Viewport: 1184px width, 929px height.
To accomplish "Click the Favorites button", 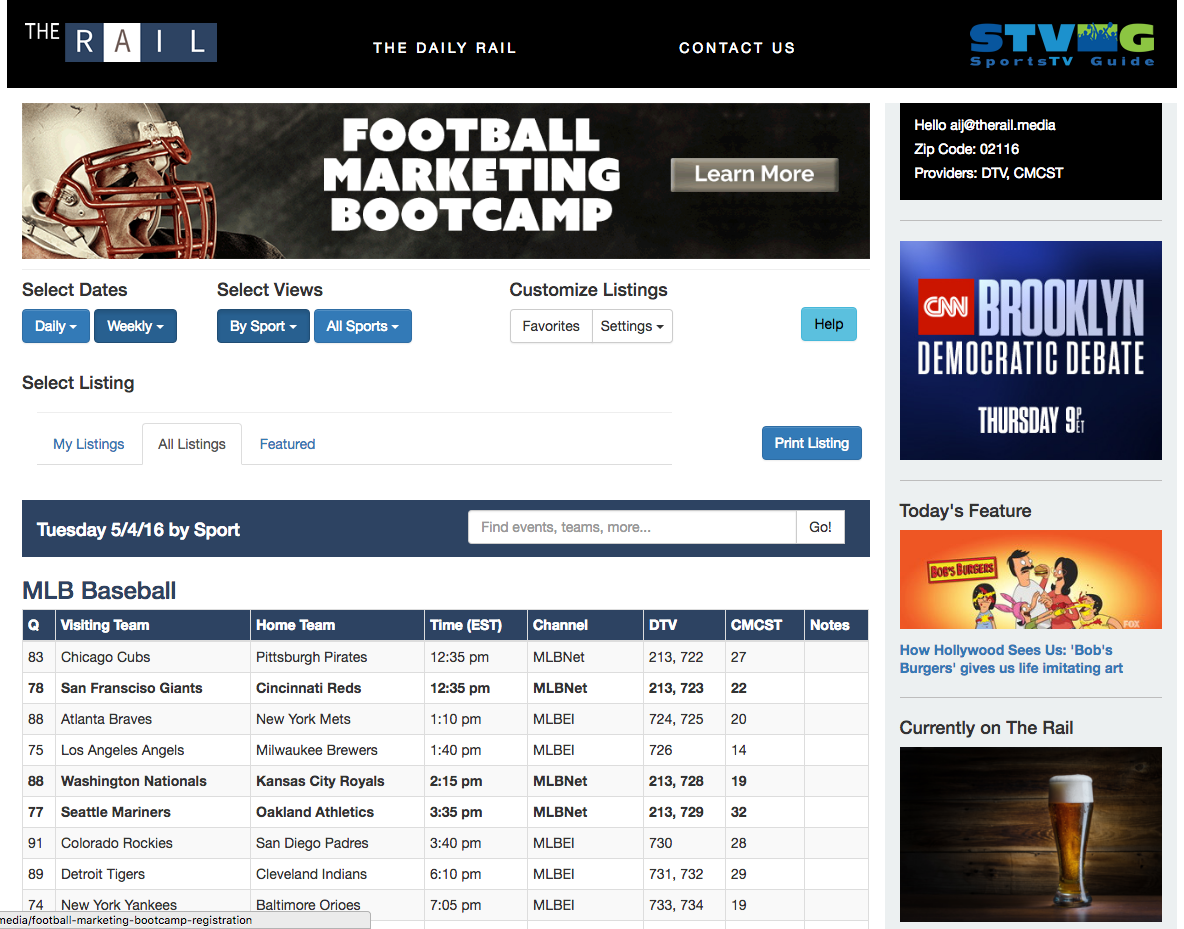I will click(x=551, y=326).
